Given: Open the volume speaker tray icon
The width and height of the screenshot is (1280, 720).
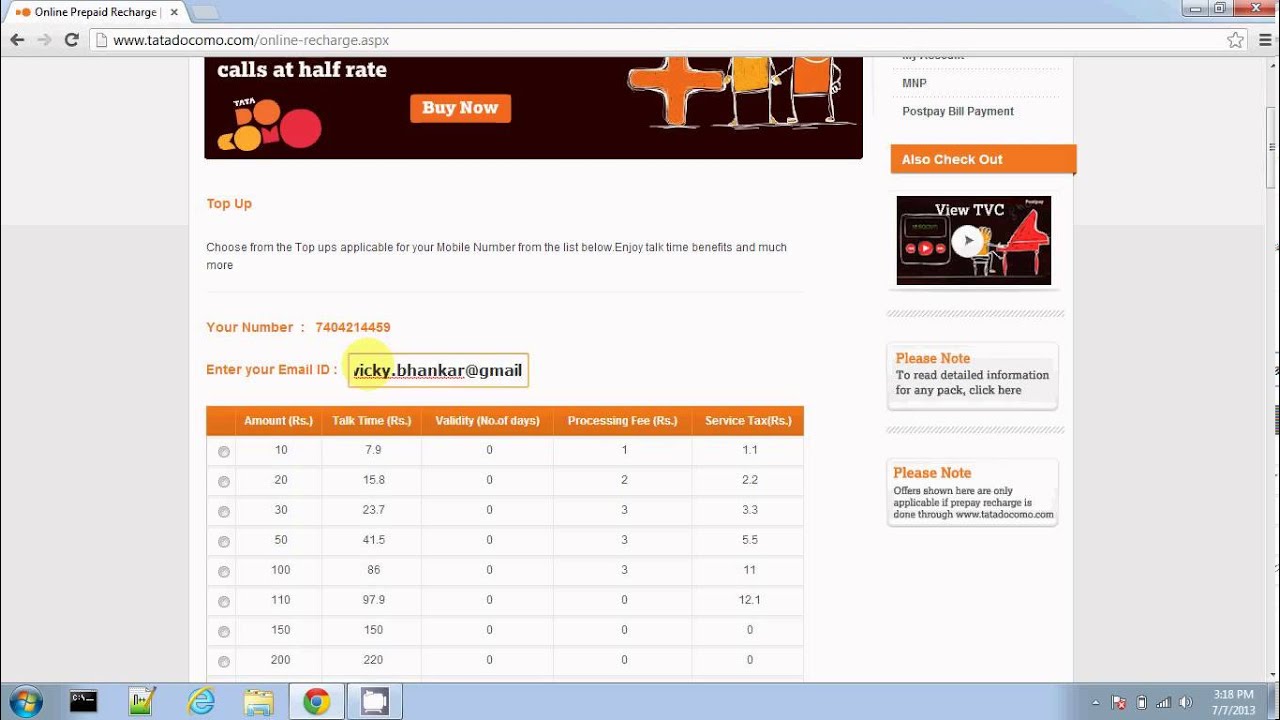Looking at the screenshot, I should click(1187, 702).
